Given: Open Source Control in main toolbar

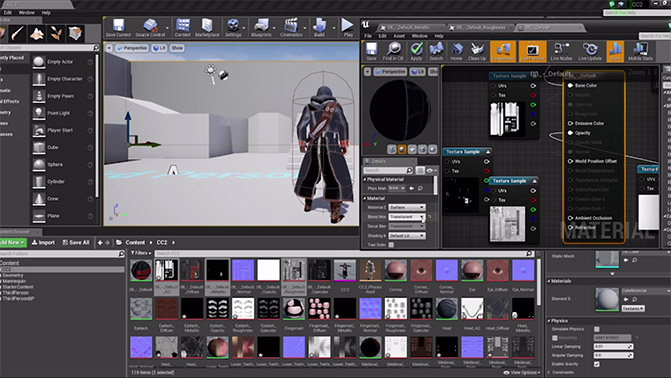Looking at the screenshot, I should click(x=150, y=27).
